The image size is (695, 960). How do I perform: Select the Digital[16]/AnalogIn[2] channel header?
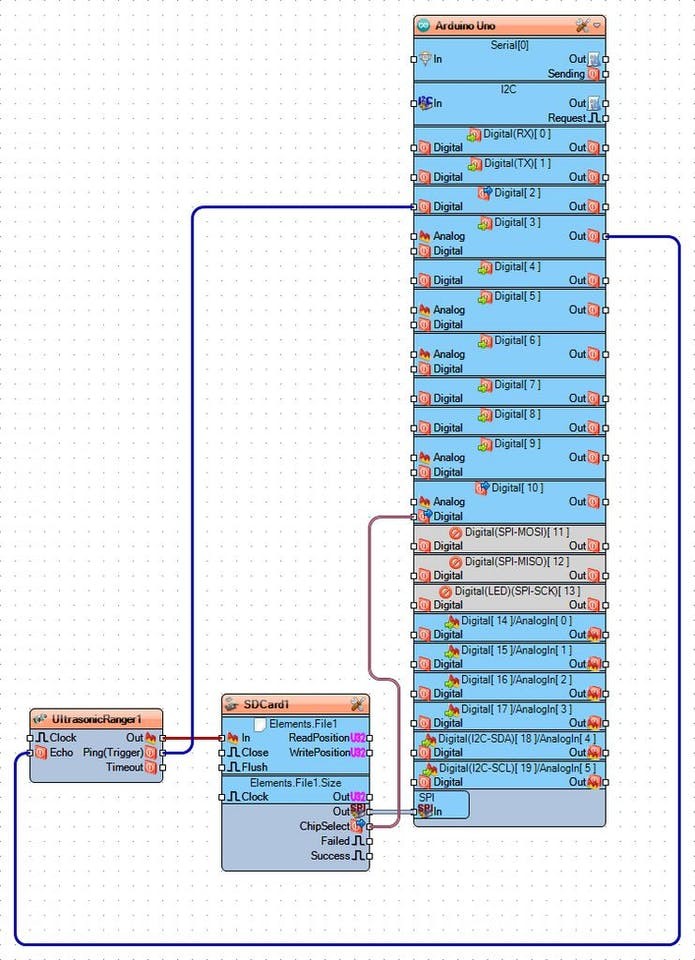point(509,680)
